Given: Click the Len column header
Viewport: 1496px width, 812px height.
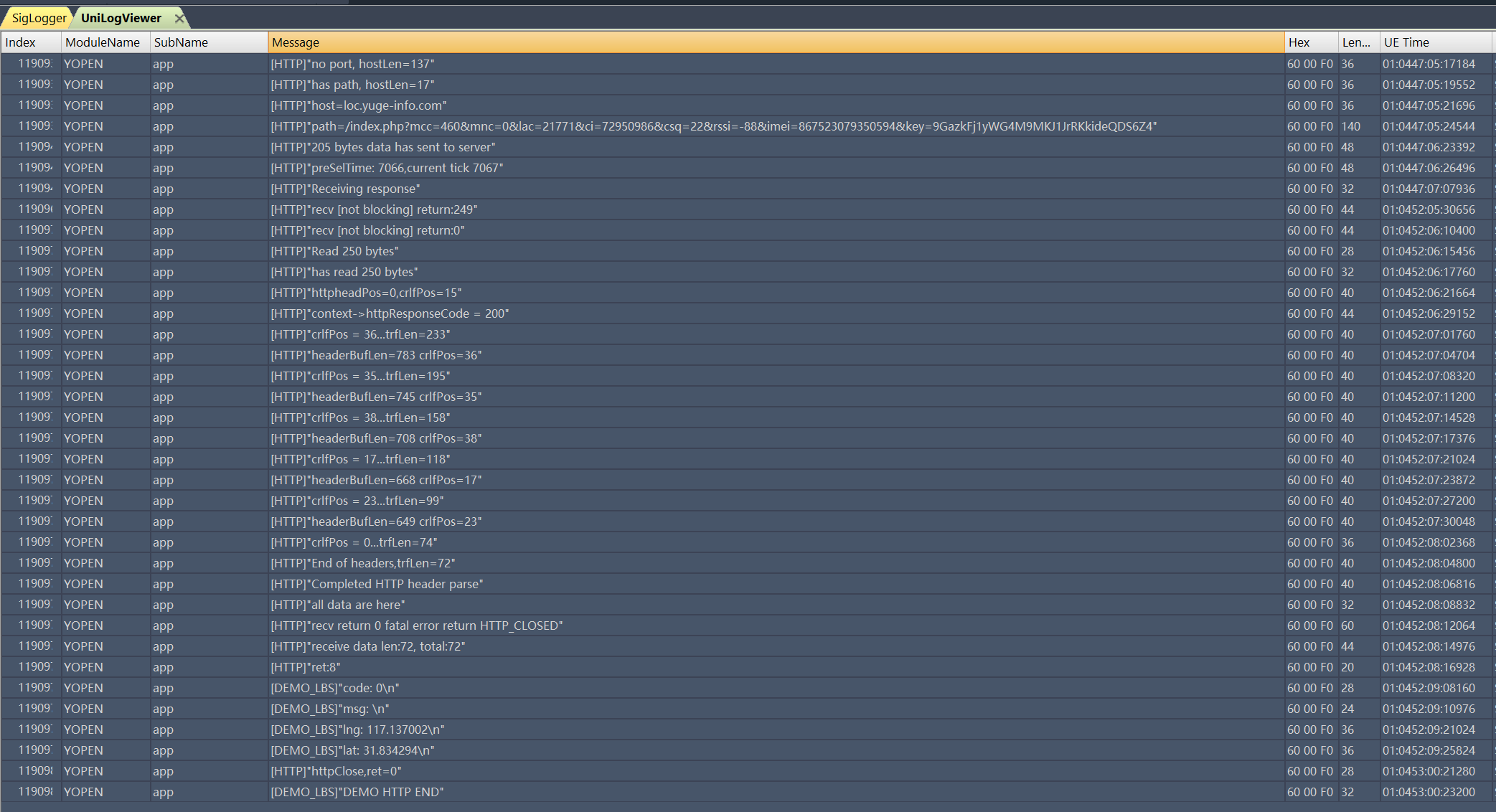Looking at the screenshot, I should tap(1359, 42).
